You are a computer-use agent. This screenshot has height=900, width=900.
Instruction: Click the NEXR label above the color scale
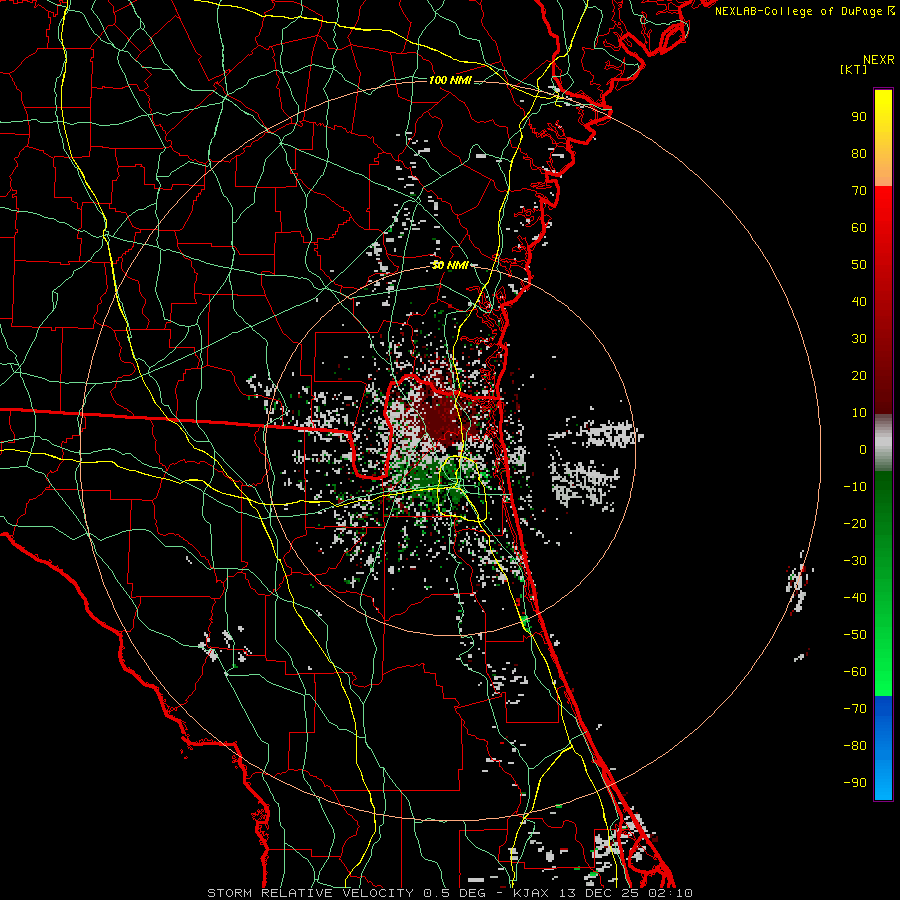click(878, 60)
